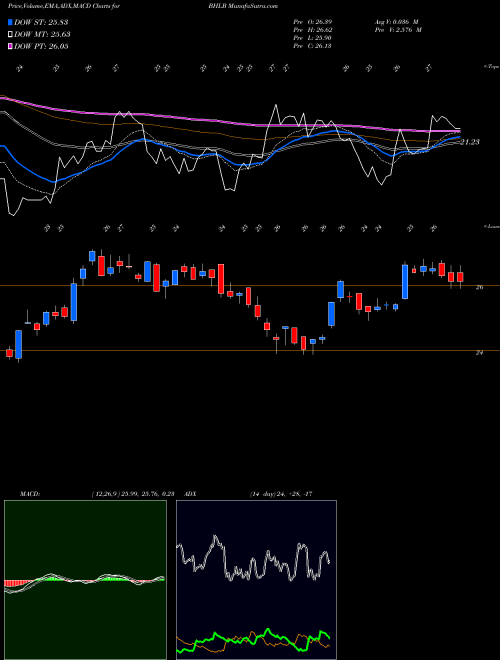This screenshot has height=660, width=500.
Task: Click the MACD: panel label
Action: point(30,494)
